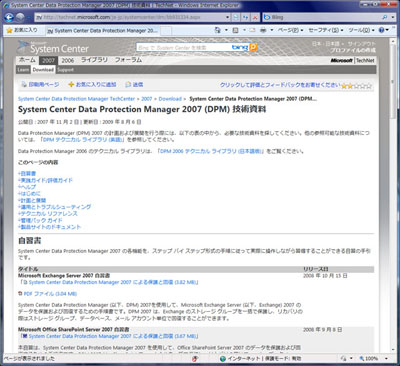Go back with the browser Back arrow
Image resolution: width=400 pixels, height=366 pixels.
click(x=9, y=17)
